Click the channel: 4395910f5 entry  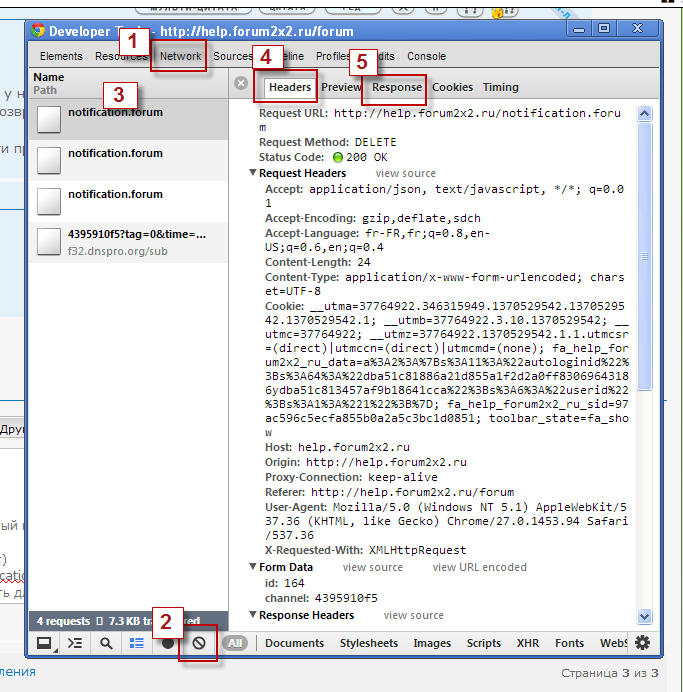click(321, 598)
